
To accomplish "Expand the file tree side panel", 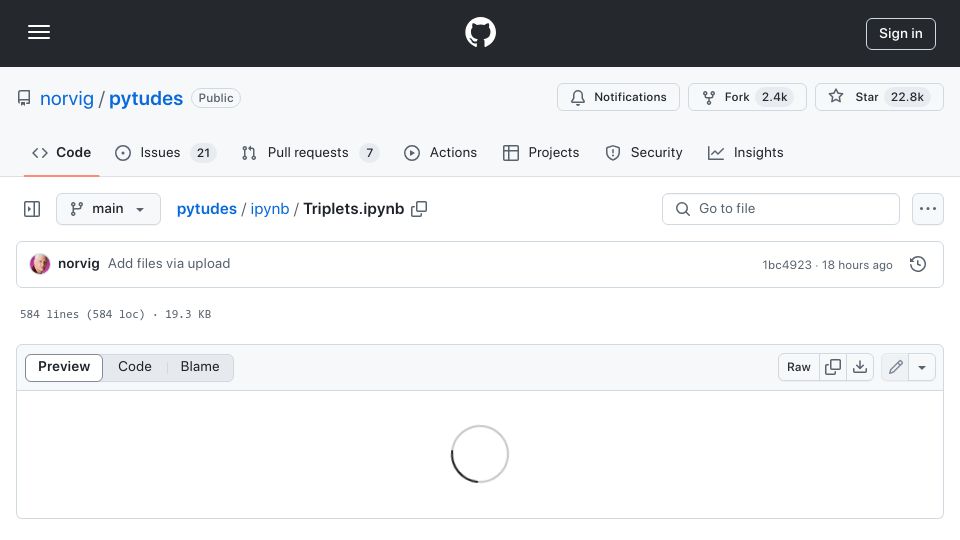I will 32,209.
